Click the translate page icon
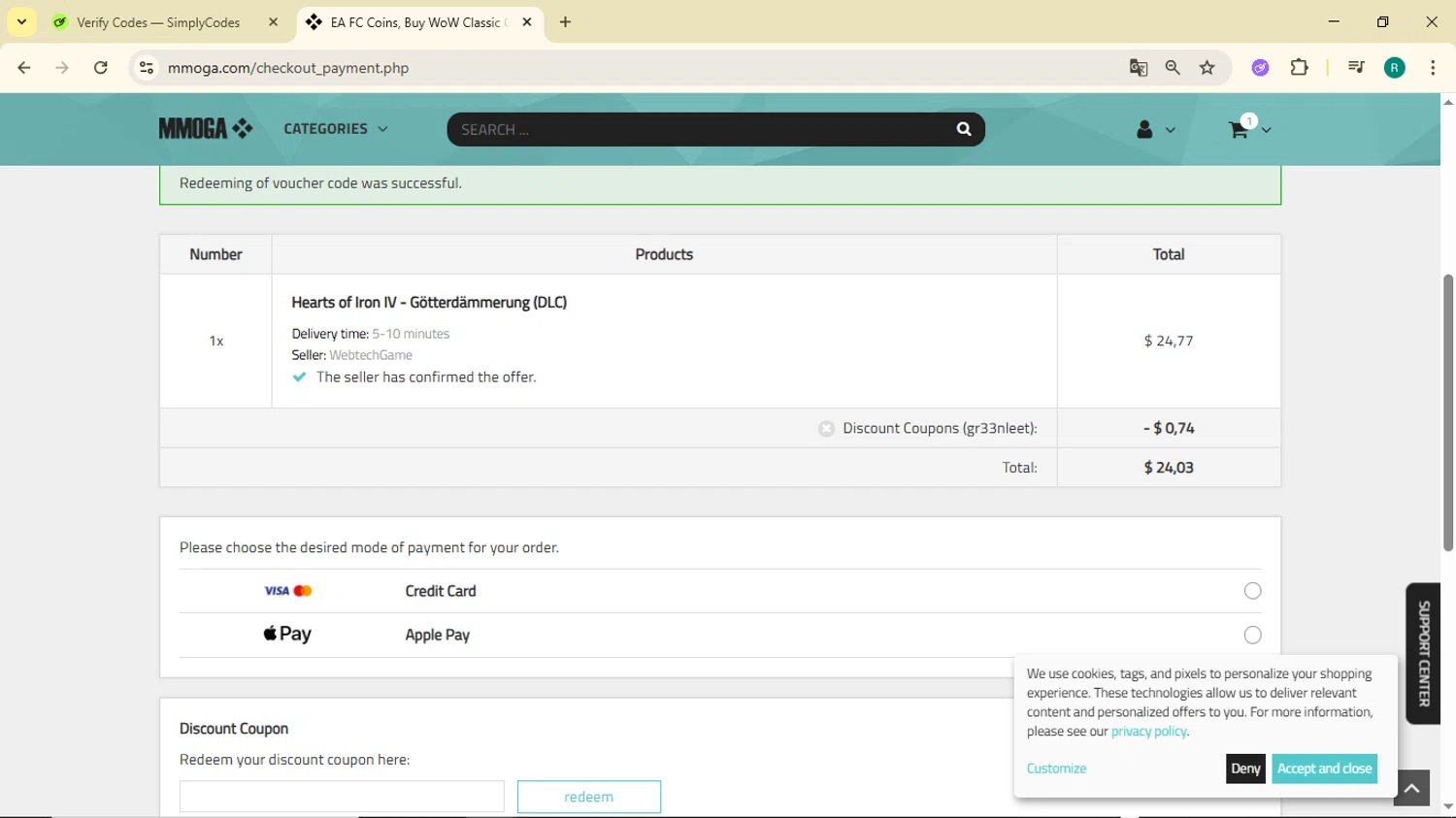Screen dimensions: 1456x818 (x=1138, y=68)
